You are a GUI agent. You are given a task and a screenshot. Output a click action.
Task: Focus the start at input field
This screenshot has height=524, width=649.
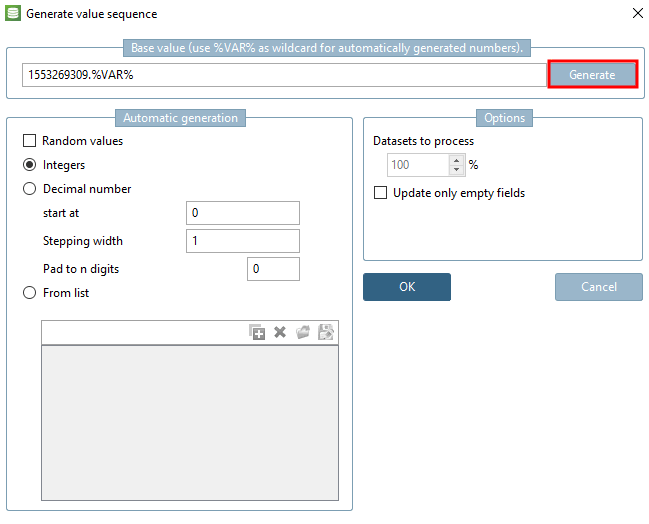coord(243,213)
